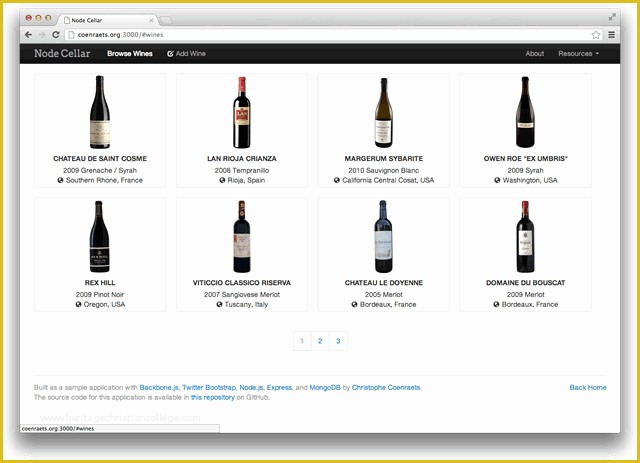The width and height of the screenshot is (640, 463).
Task: Open Browse Wines in navbar
Action: click(x=130, y=53)
